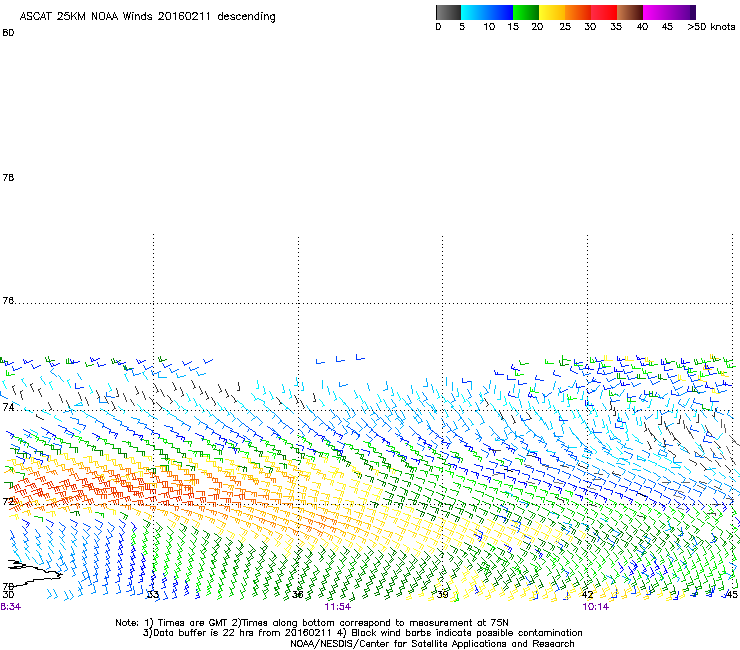The width and height of the screenshot is (740, 650).
Task: Click the 33 longitude axis label
Action: click(x=153, y=594)
